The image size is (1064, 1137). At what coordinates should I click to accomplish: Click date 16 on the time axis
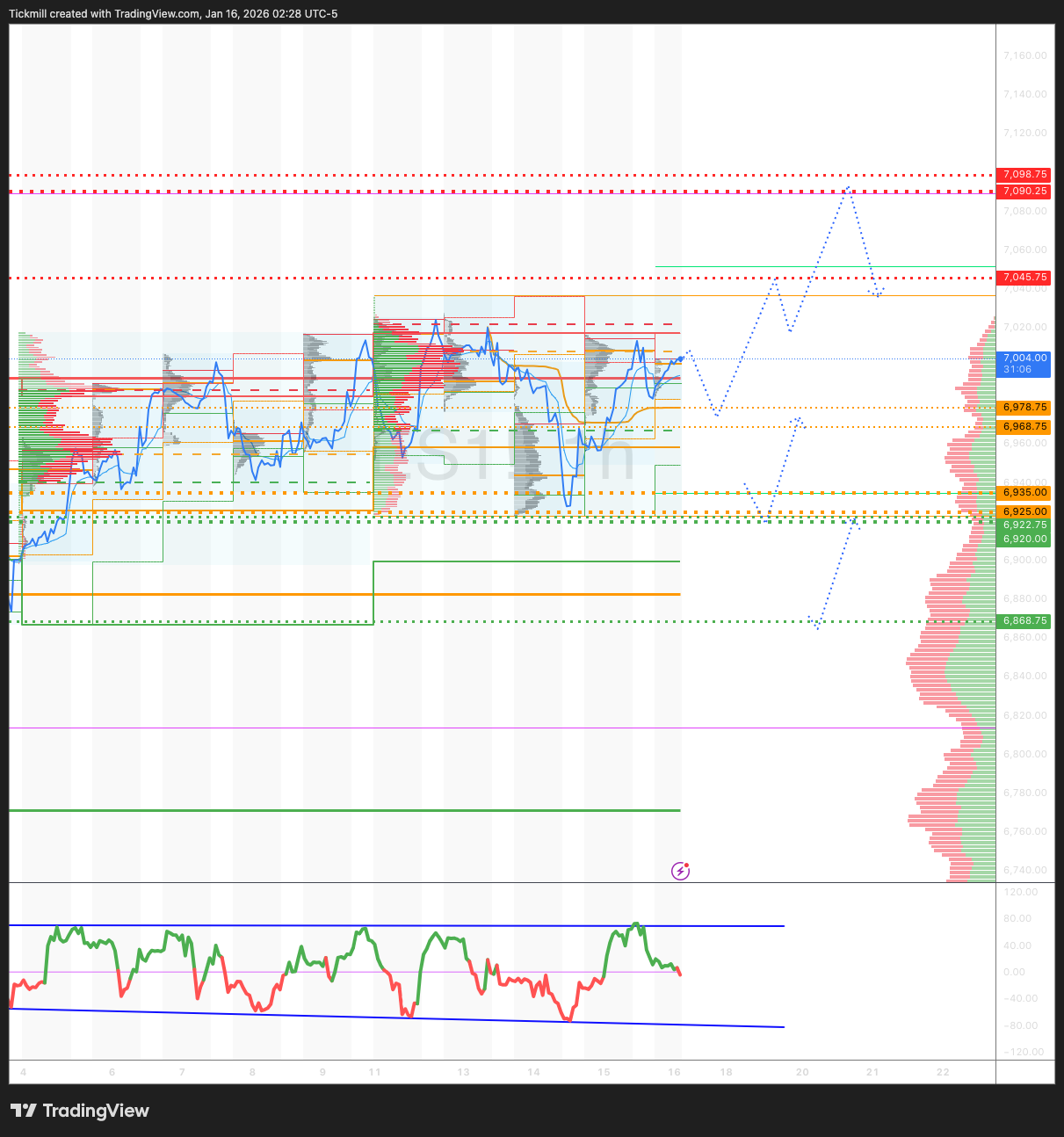674,1072
